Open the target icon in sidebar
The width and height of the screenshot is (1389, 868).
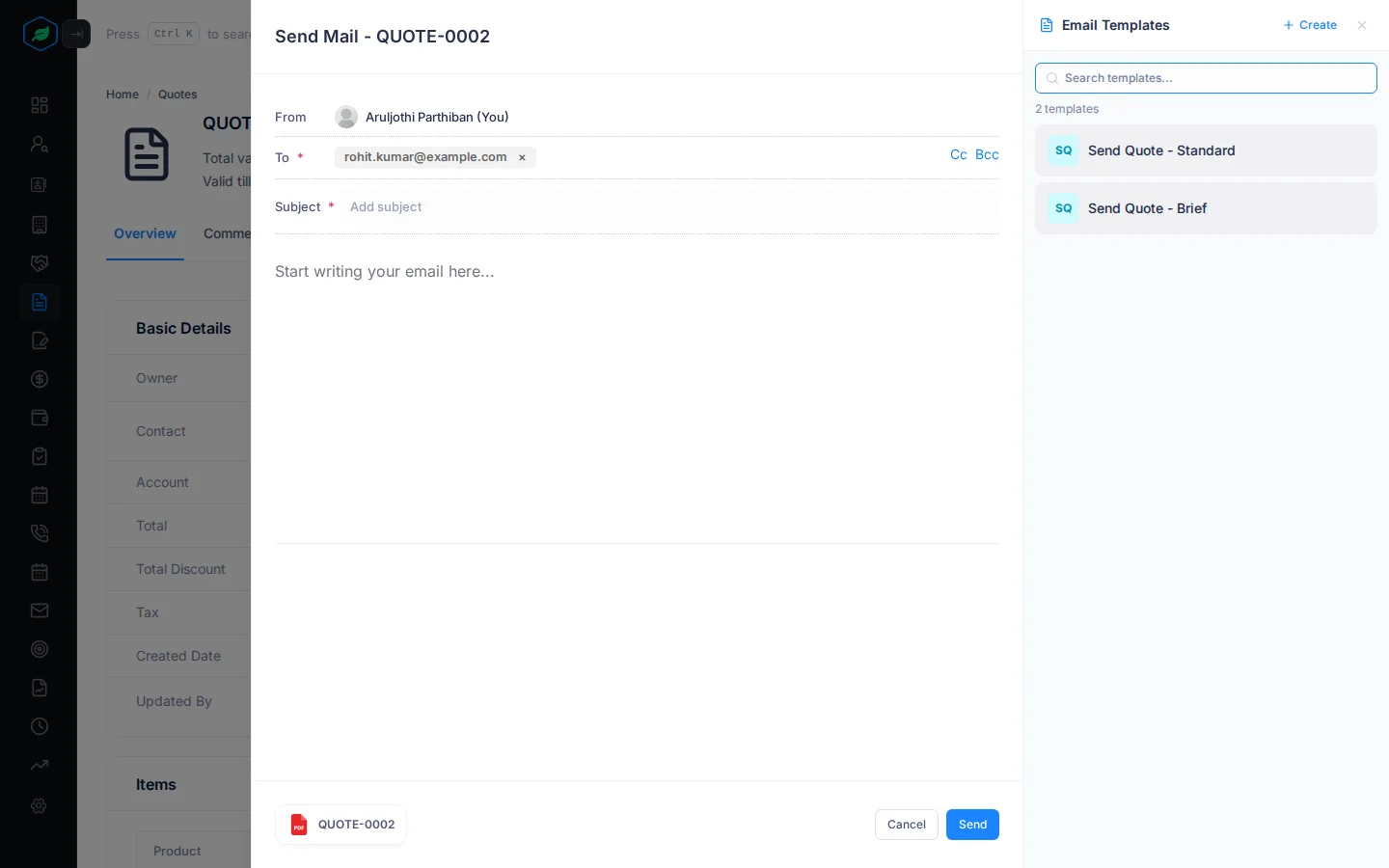[x=40, y=649]
